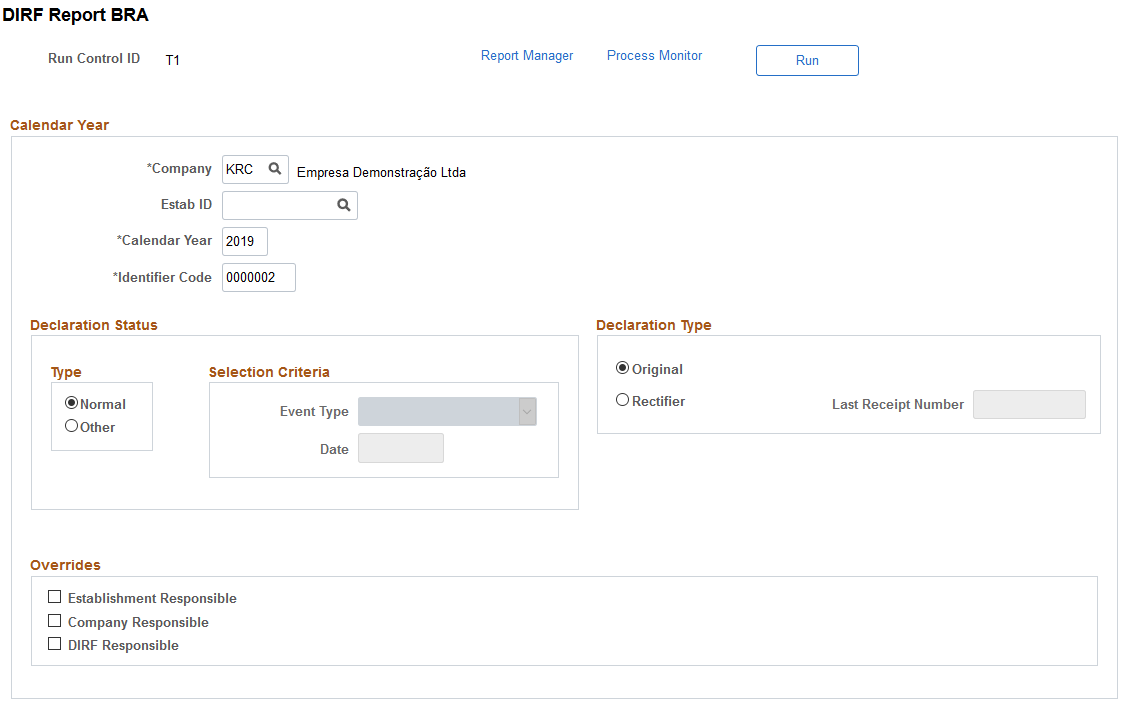This screenshot has width=1124, height=705.
Task: Click the Calendar Year input box
Action: coord(244,242)
